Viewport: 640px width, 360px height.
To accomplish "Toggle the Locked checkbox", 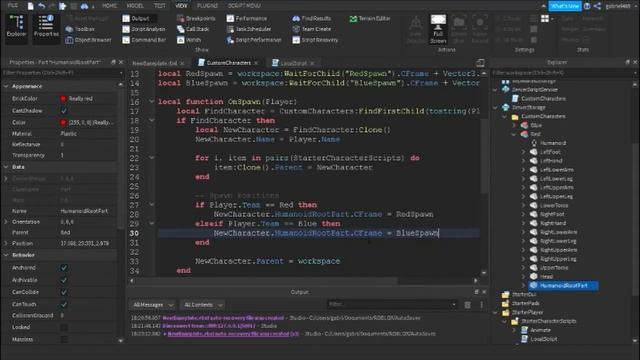I will click(64, 327).
